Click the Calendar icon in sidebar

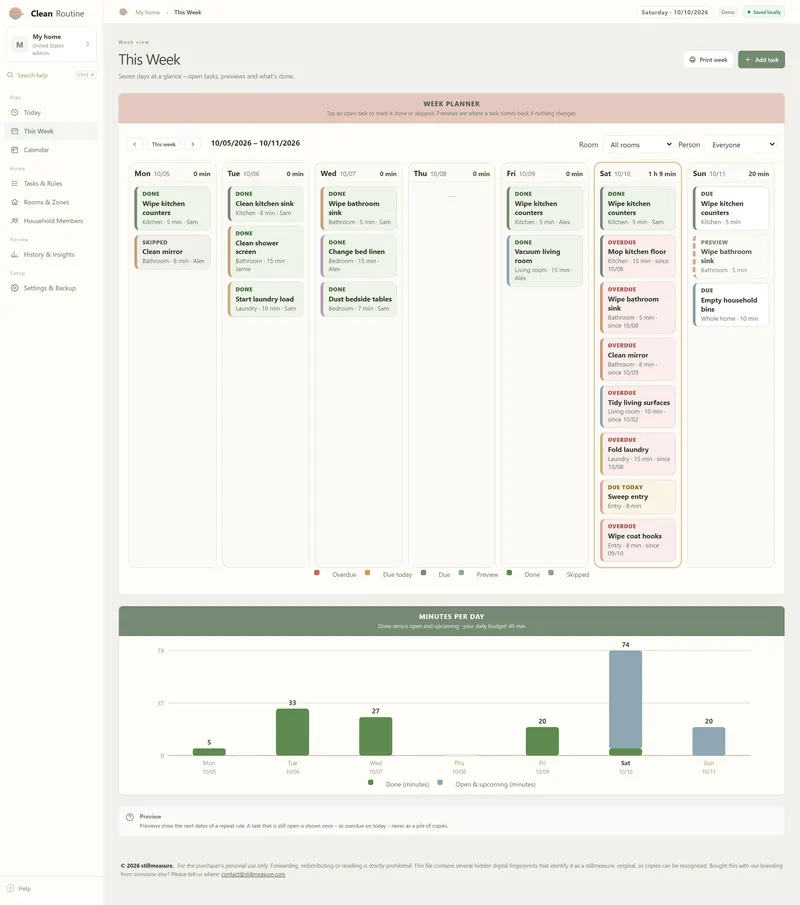coord(14,149)
